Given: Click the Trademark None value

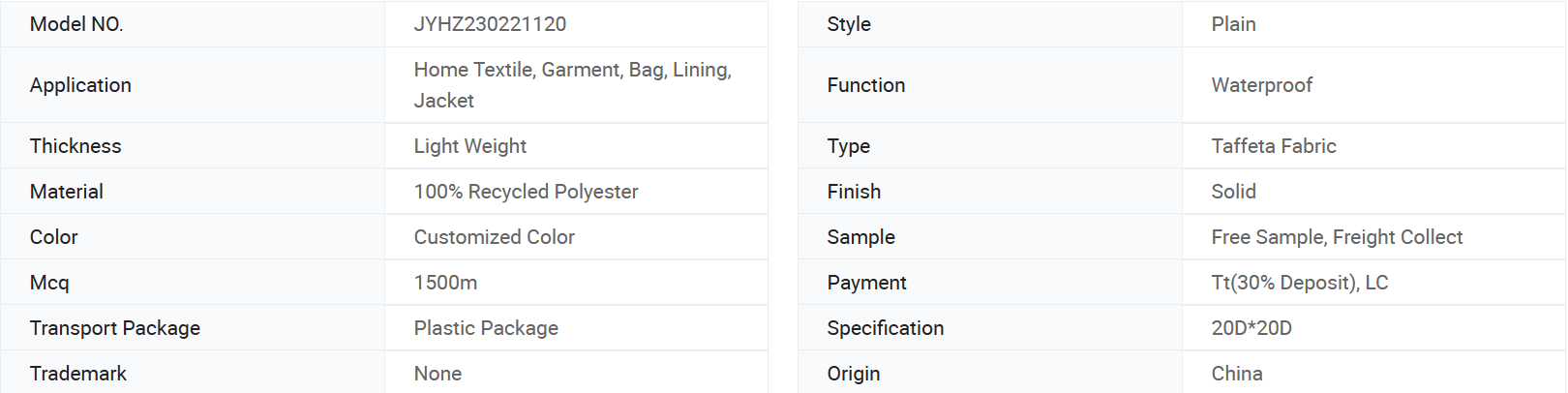Looking at the screenshot, I should (x=437, y=374).
